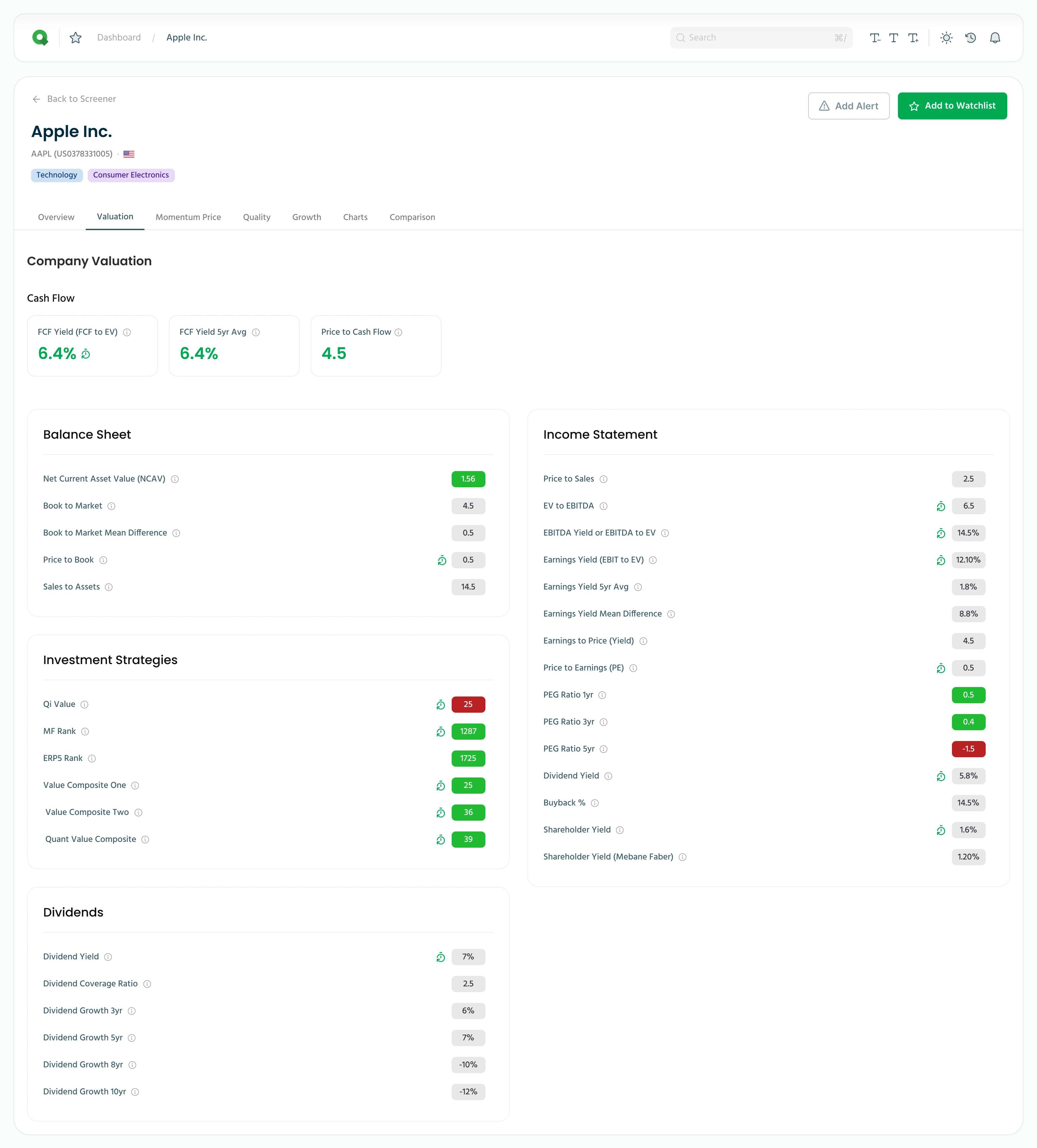Show info for Book to Market
The image size is (1037, 1148).
[112, 506]
